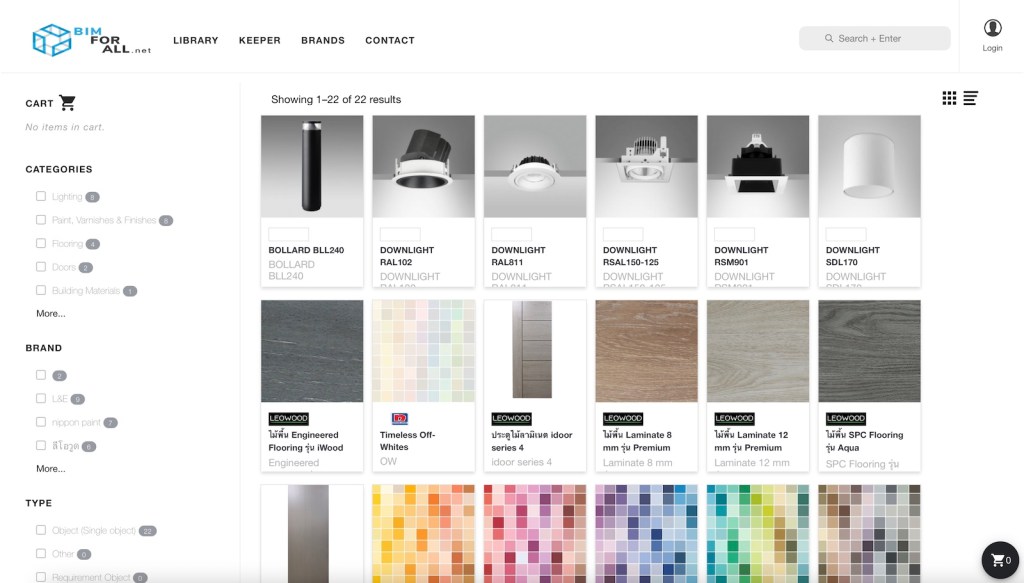Screen dimensions: 1024x583
Task: Open the Library menu
Action: tap(195, 41)
